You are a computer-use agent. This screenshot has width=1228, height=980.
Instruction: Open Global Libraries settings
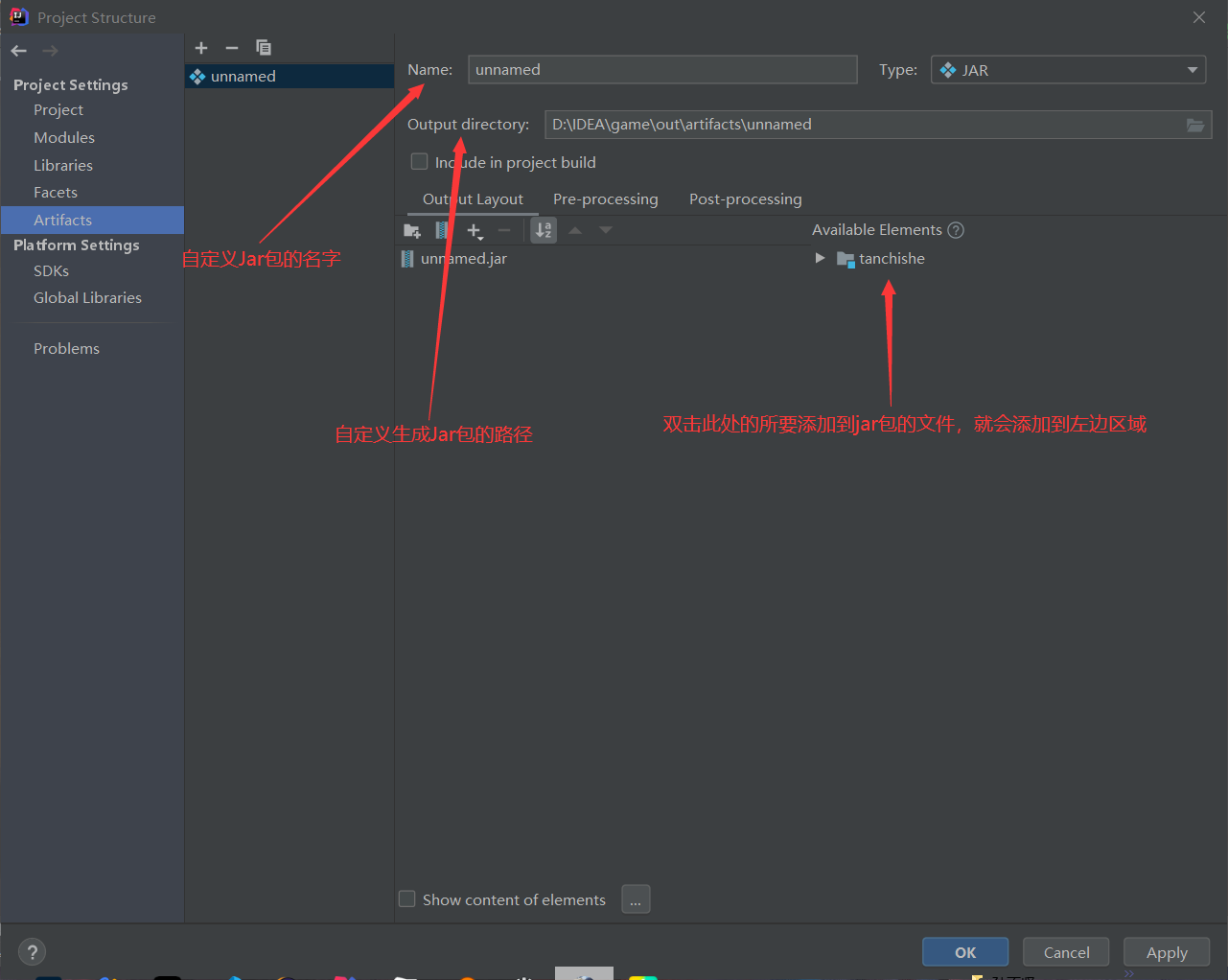click(87, 298)
